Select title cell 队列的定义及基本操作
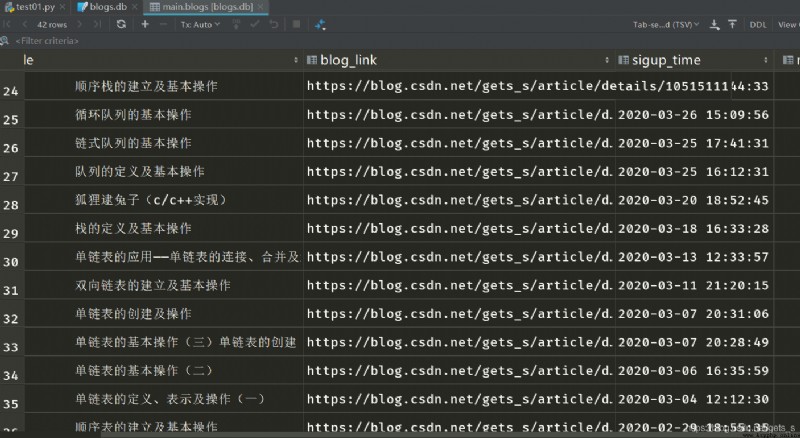Viewport: 800px width, 438px height. 163,172
